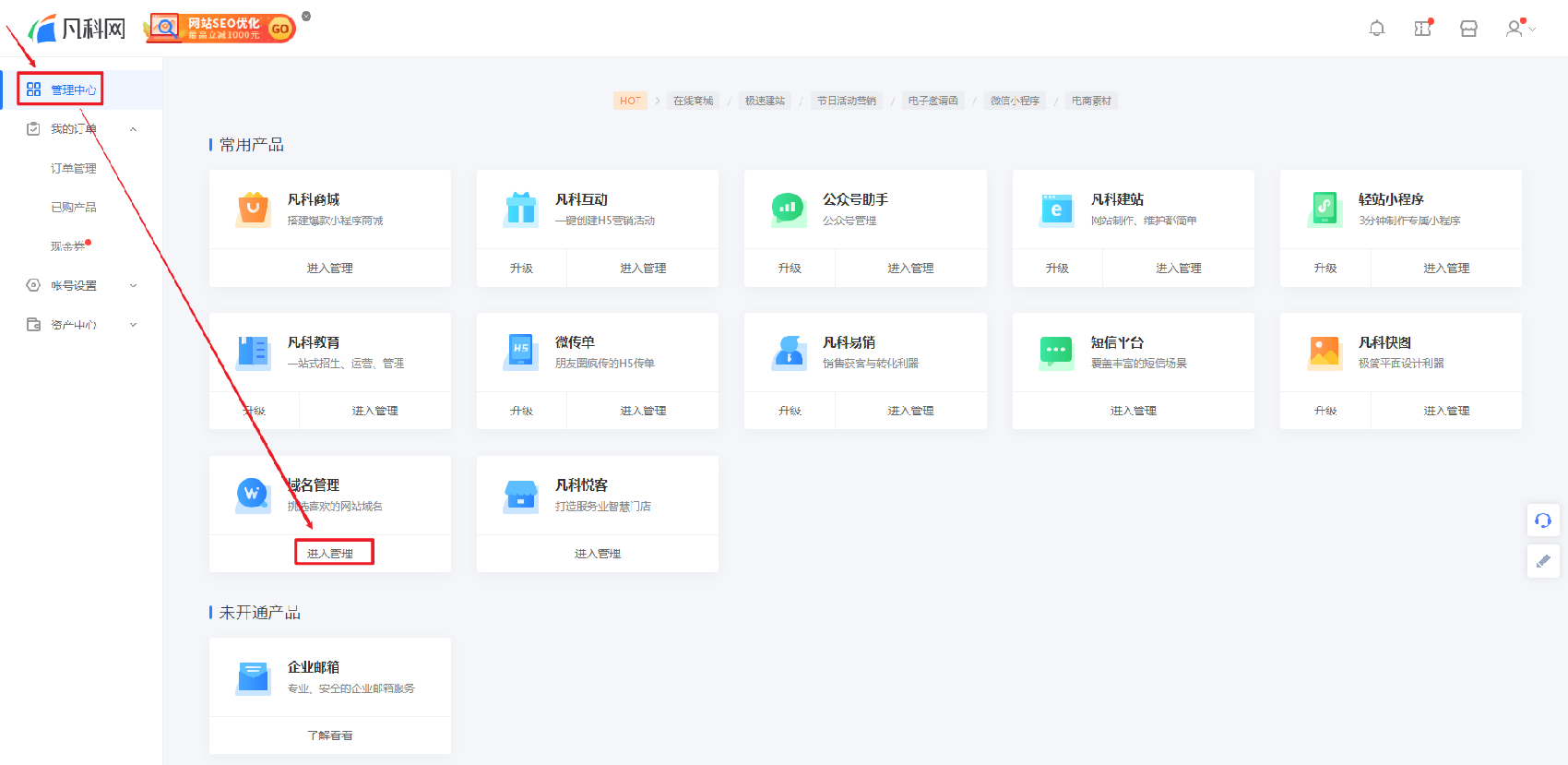Click 了解看看 under 企业邮箱
Viewport: 1568px width, 765px height.
pos(330,735)
